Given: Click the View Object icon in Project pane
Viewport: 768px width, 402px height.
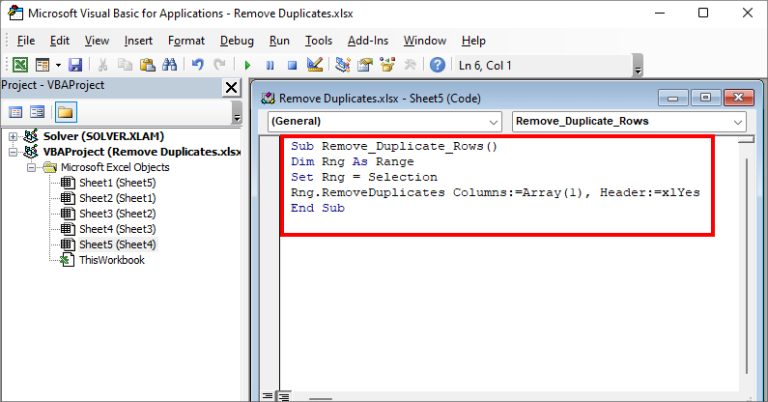Looking at the screenshot, I should tap(37, 113).
